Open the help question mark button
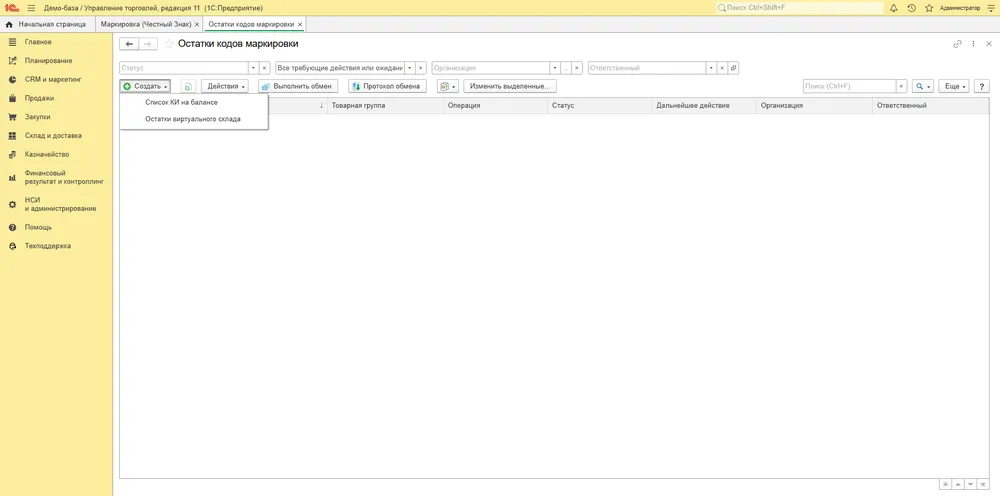The image size is (1000, 496). (x=982, y=86)
